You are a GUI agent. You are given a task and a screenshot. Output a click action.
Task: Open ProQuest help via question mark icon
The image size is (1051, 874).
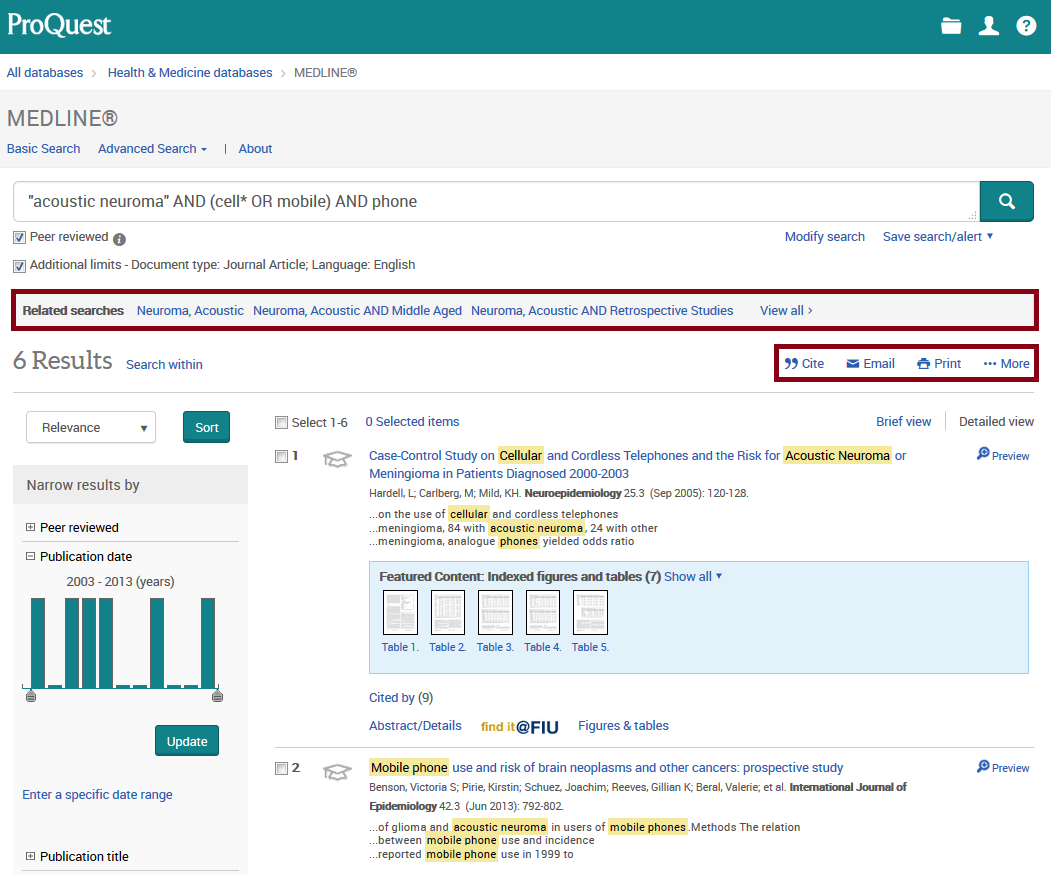1026,27
